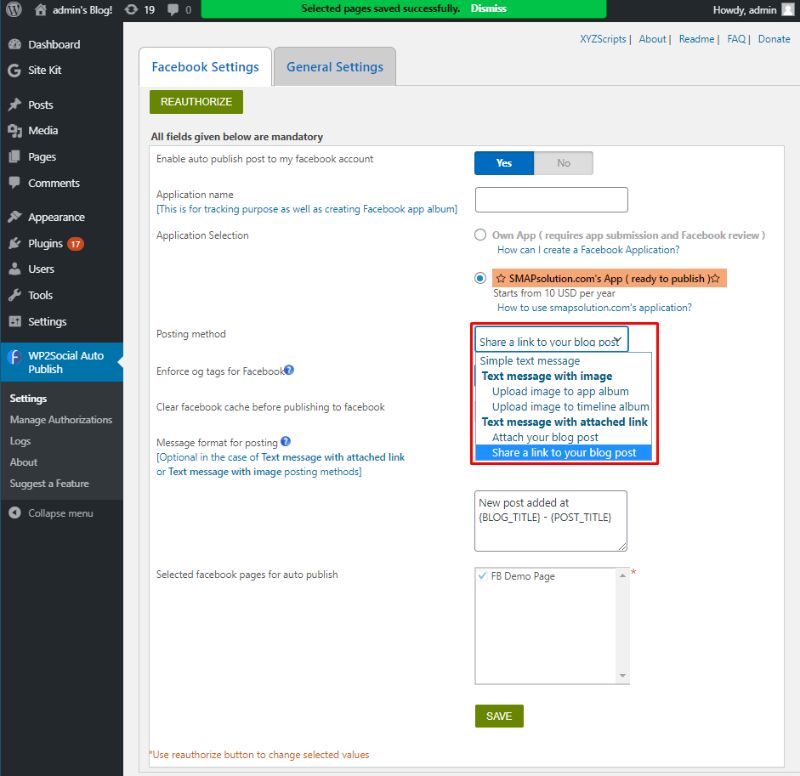Image resolution: width=800 pixels, height=776 pixels.
Task: Click the Dashboard gauge icon
Action: pyautogui.click(x=15, y=44)
